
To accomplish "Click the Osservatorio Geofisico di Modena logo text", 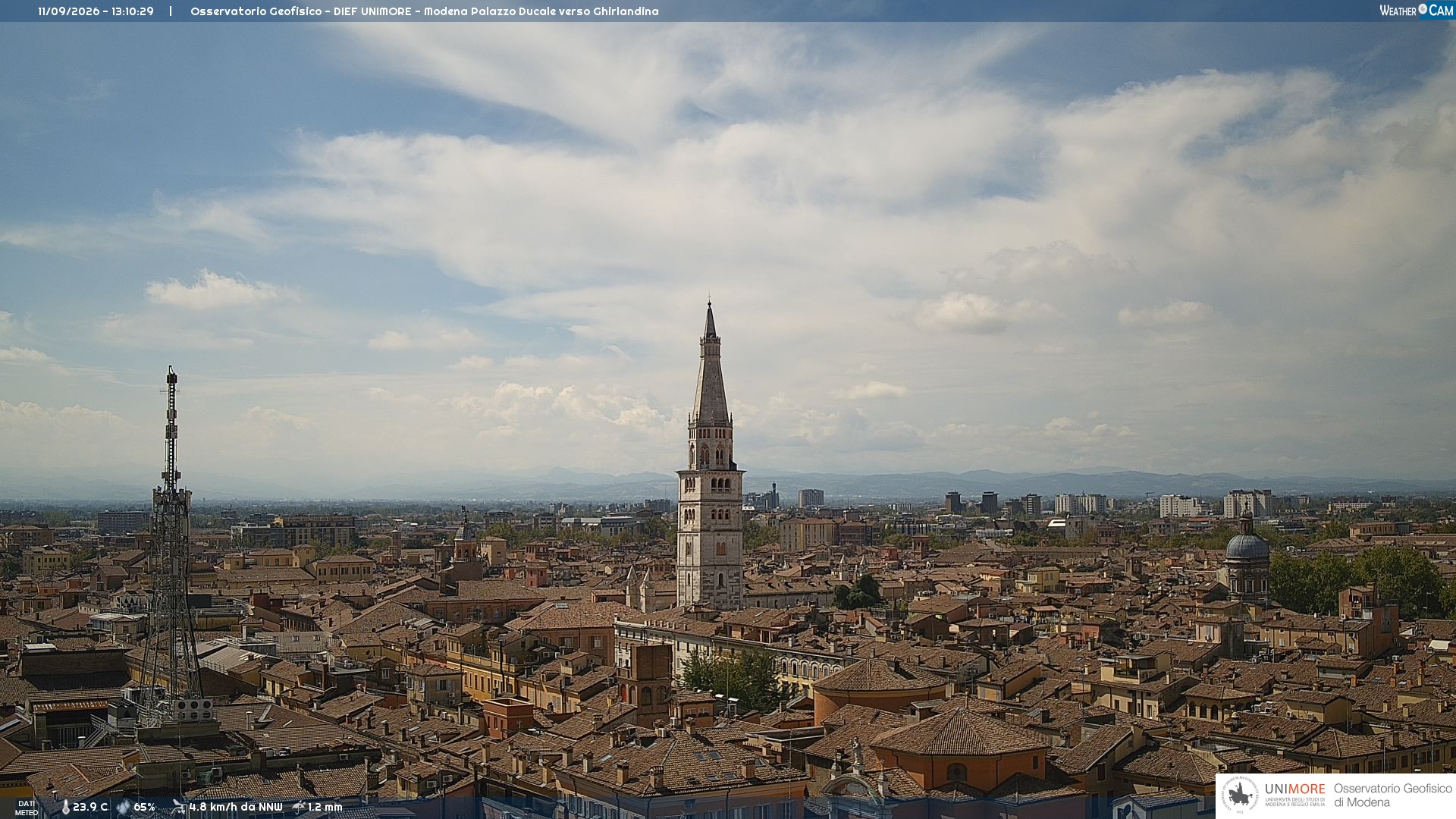I will (1392, 795).
